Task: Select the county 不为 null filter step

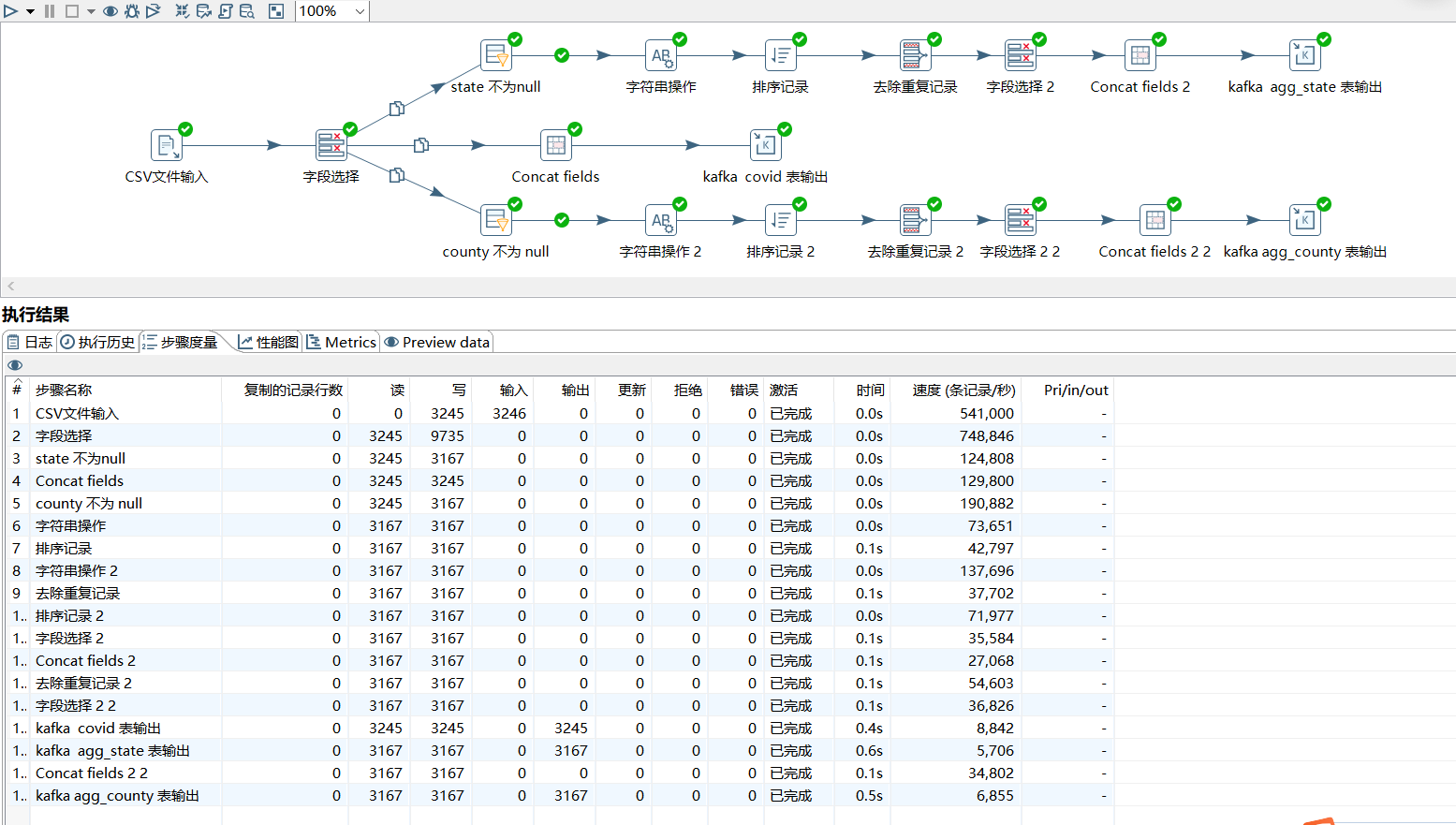Action: [495, 220]
